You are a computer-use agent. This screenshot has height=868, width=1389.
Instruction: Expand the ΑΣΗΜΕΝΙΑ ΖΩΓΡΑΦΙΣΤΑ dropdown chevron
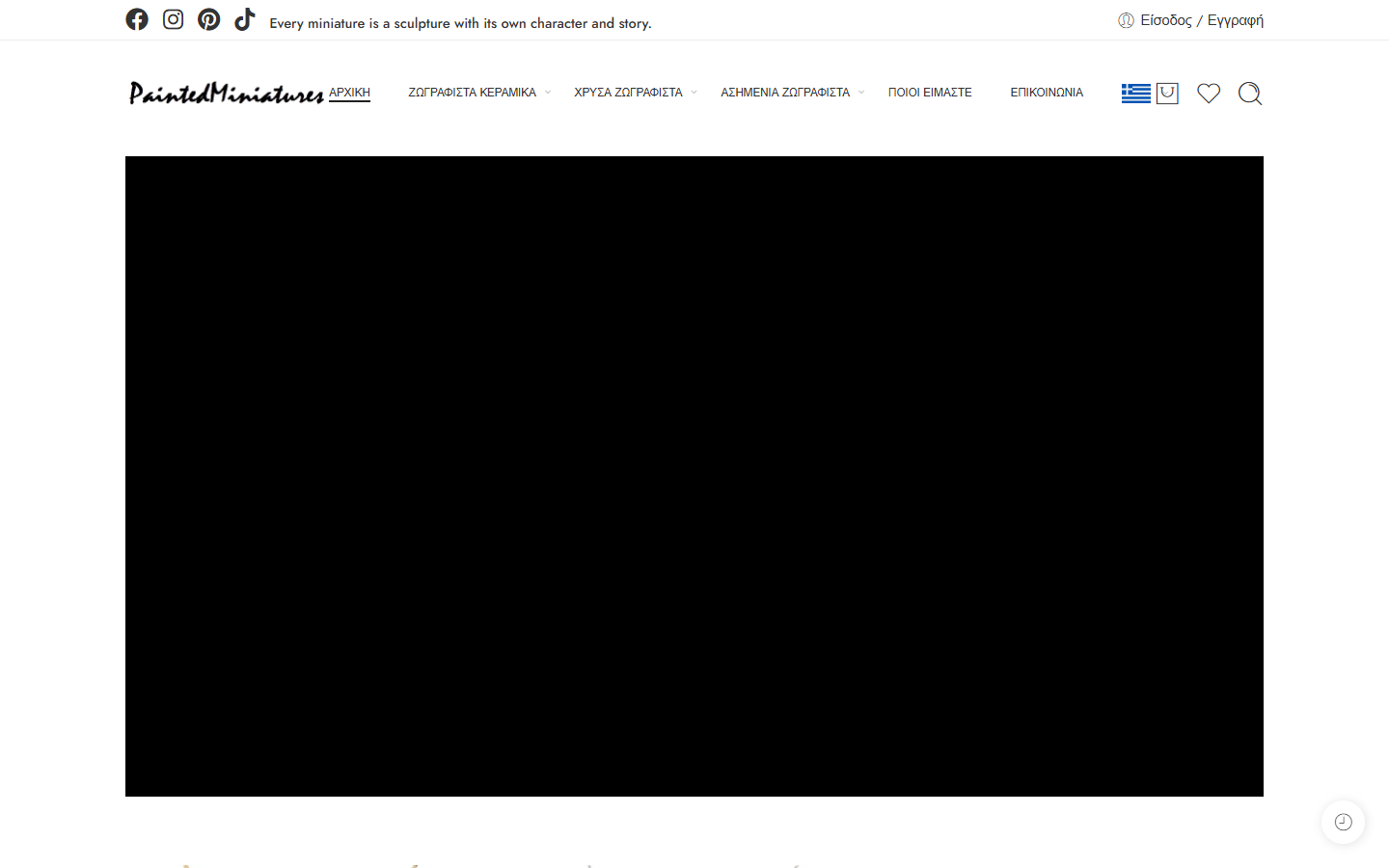tap(861, 93)
